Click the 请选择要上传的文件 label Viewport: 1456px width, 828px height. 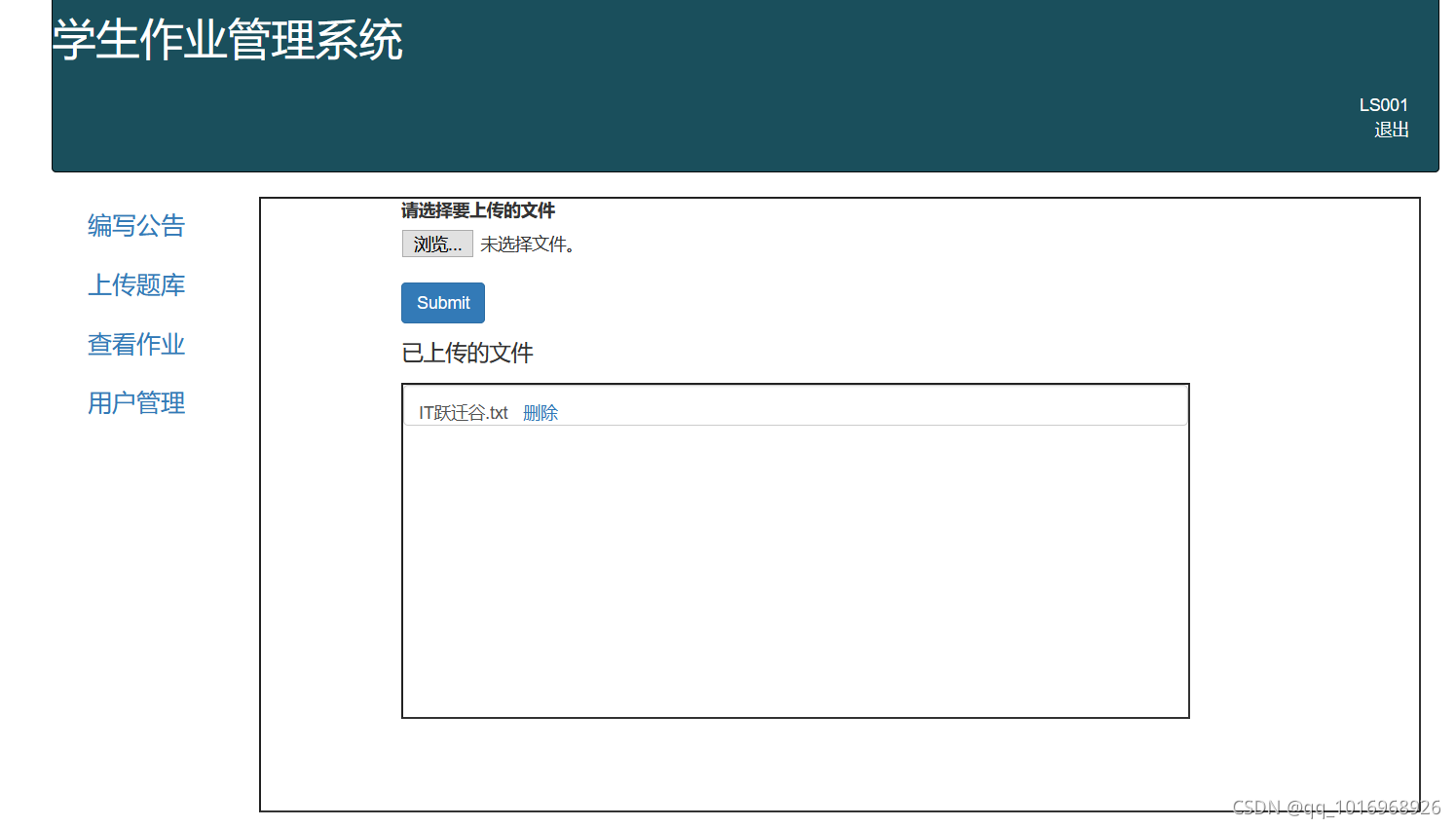479,210
